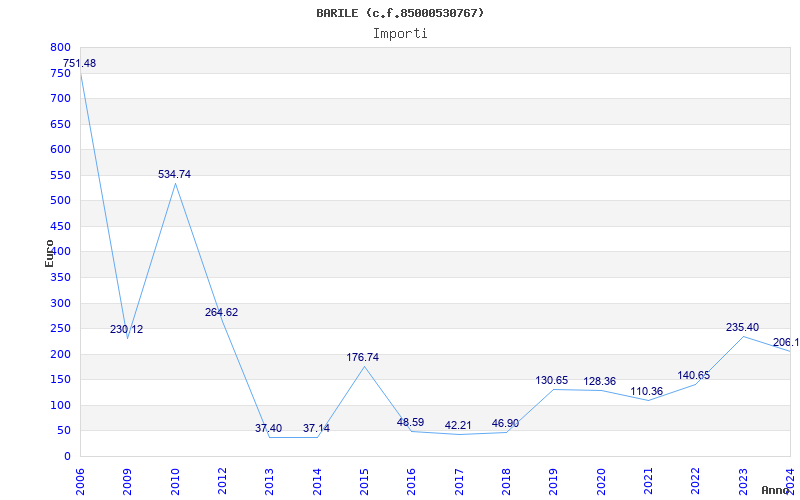This screenshot has width=800, height=500.
Task: Click the 176.74 data label
Action: [x=363, y=358]
